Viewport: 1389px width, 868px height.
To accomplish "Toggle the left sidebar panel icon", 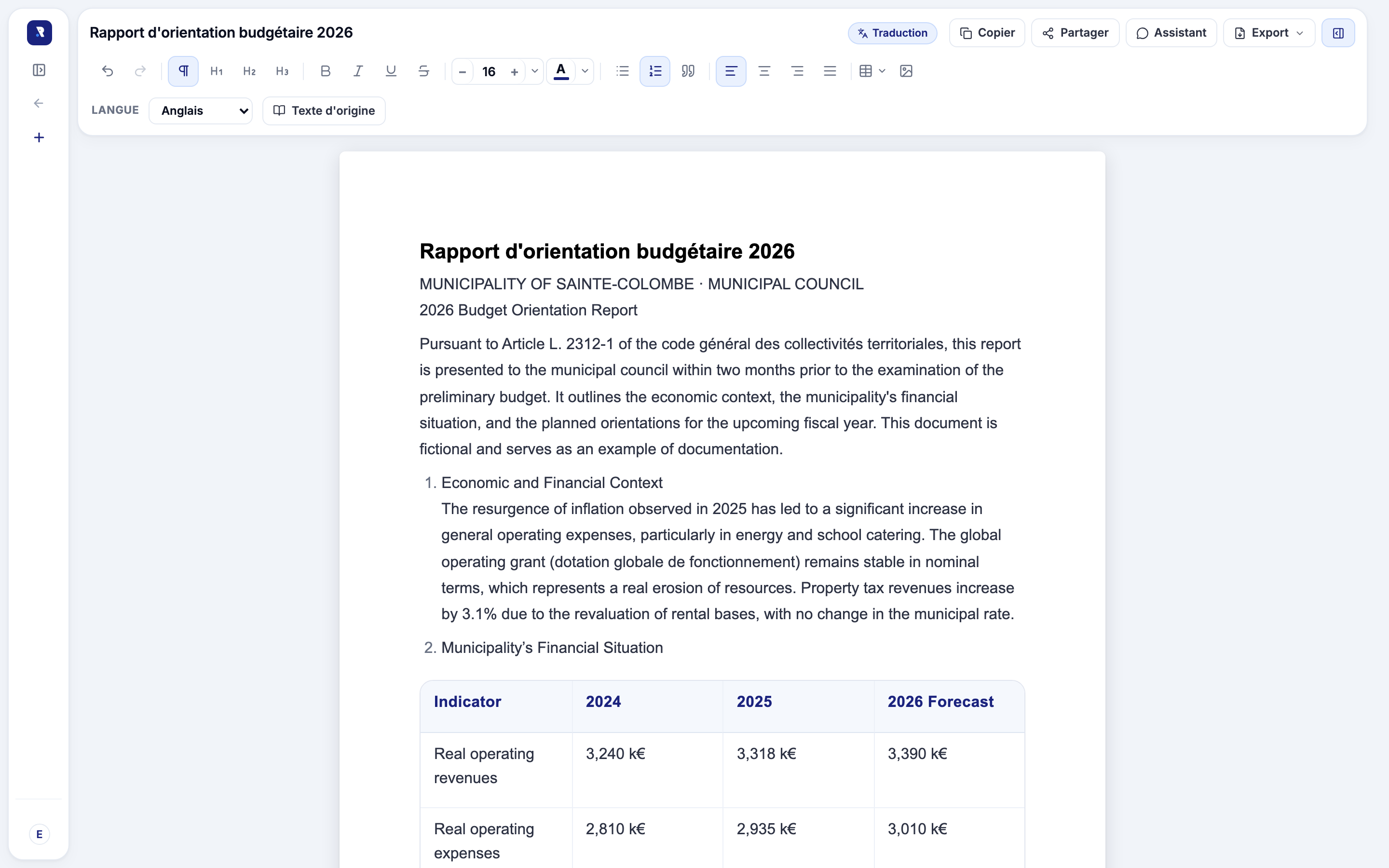I will [x=39, y=70].
